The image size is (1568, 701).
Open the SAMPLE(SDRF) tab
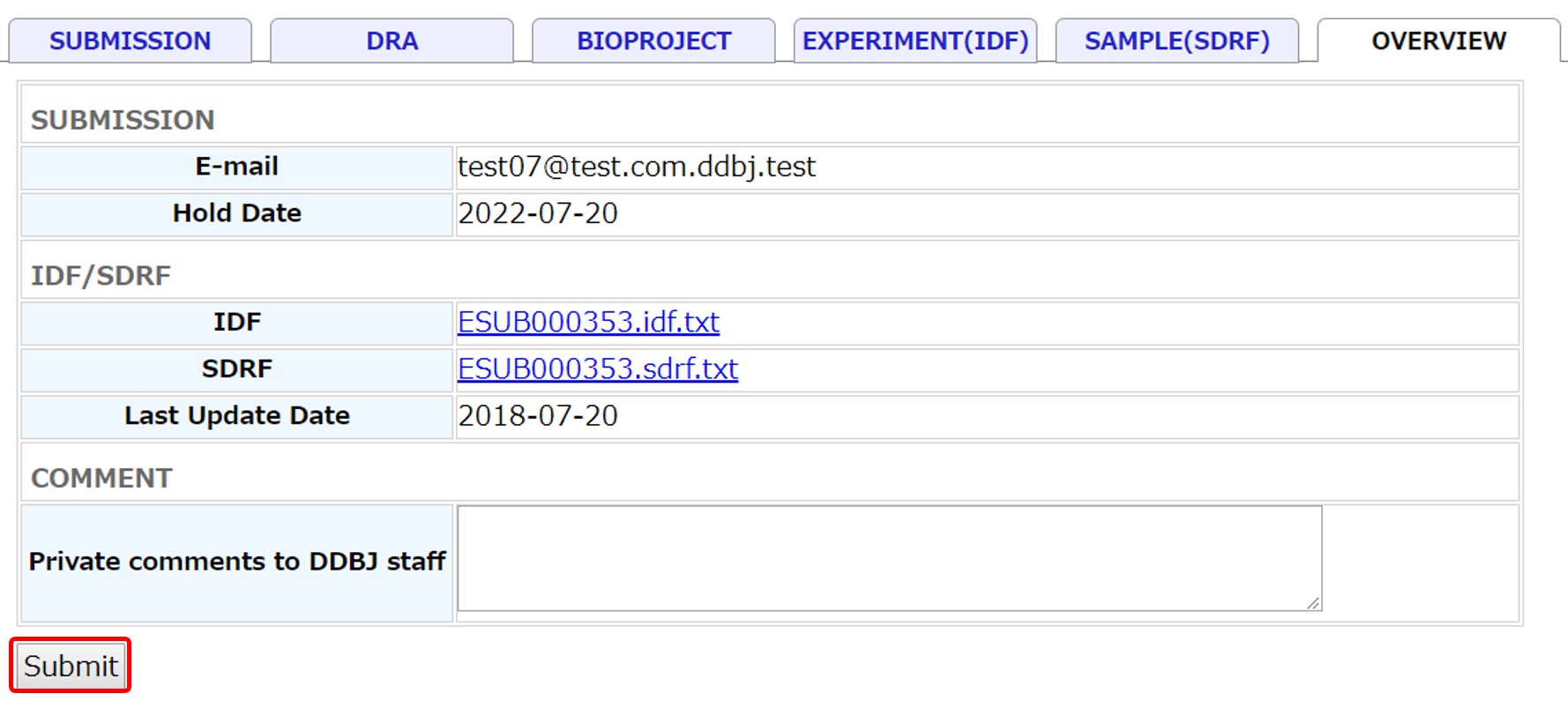click(x=1176, y=41)
